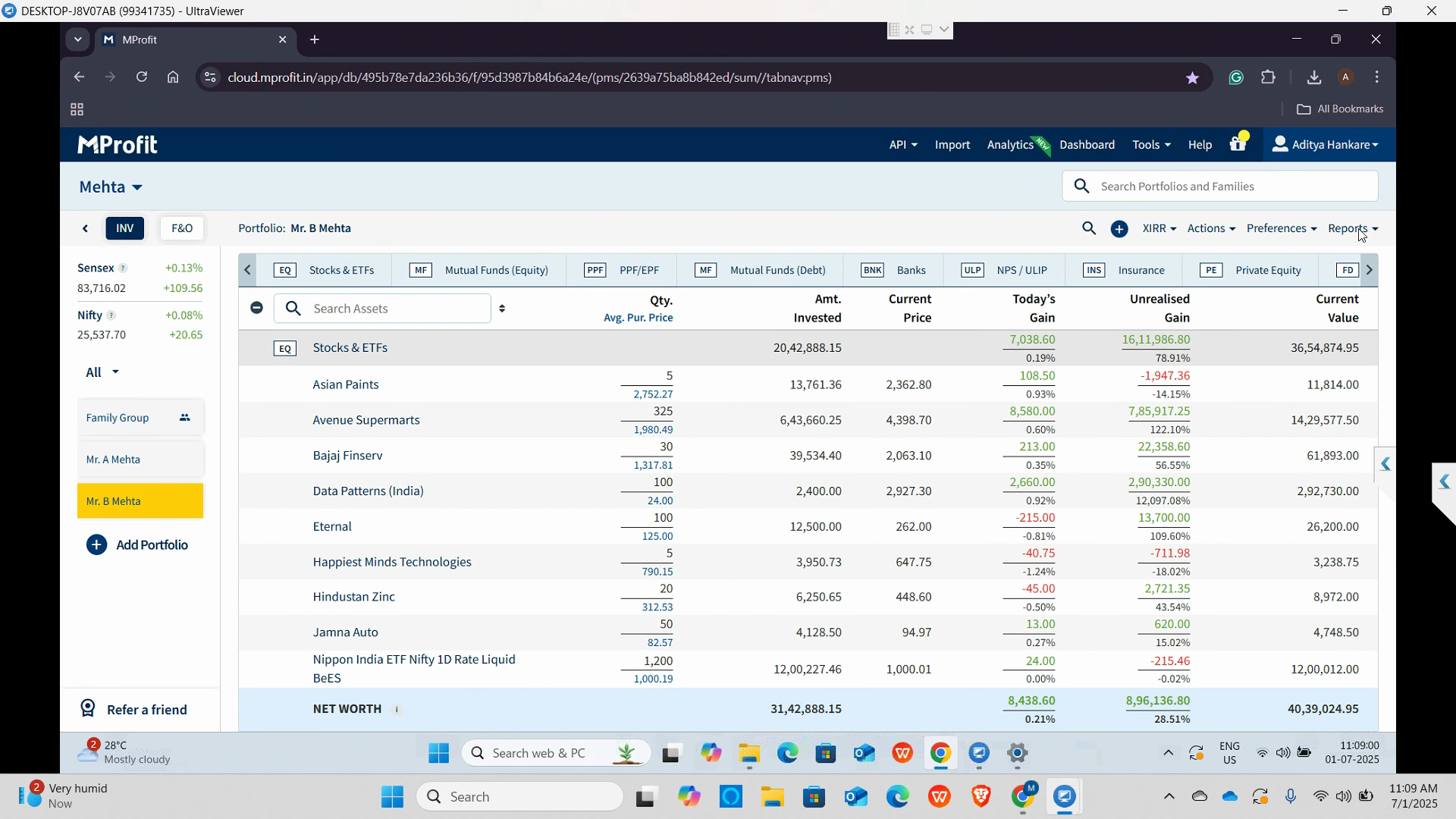Screen dimensions: 1456x819
Task: Open Chrome from outer Windows taskbar
Action: 1023,796
